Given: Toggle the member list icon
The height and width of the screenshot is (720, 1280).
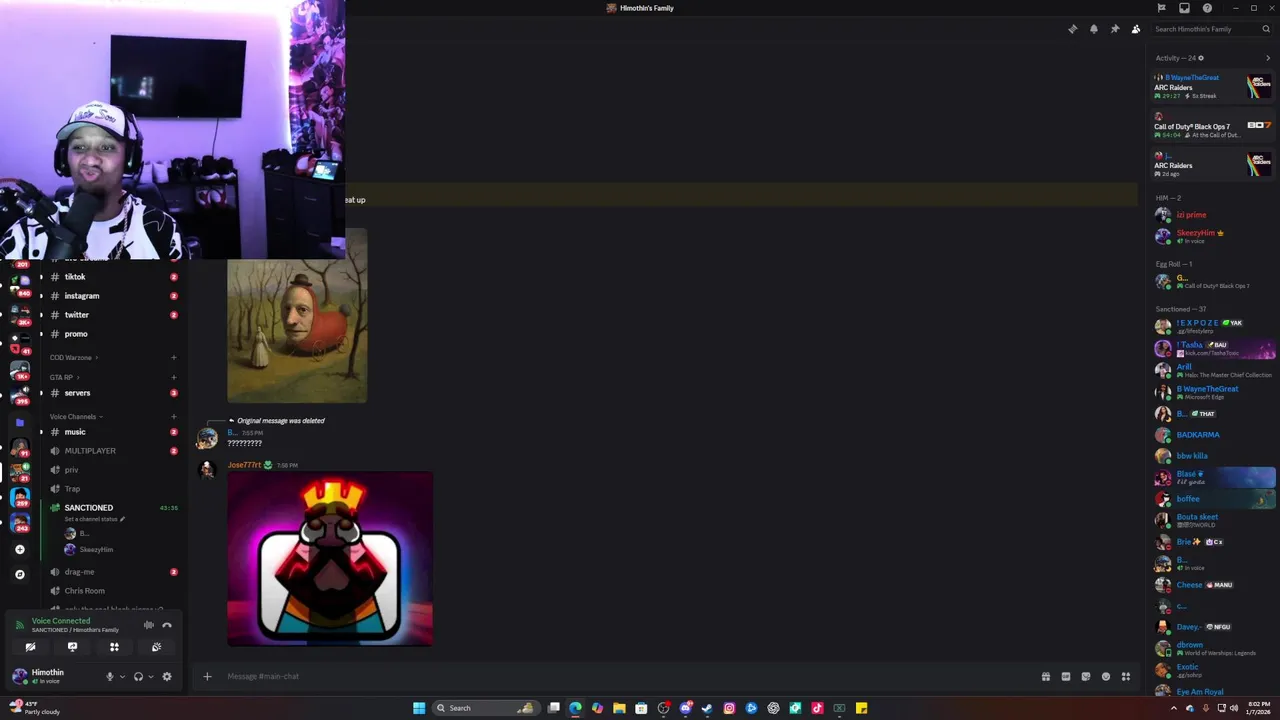Looking at the screenshot, I should click(x=1136, y=29).
